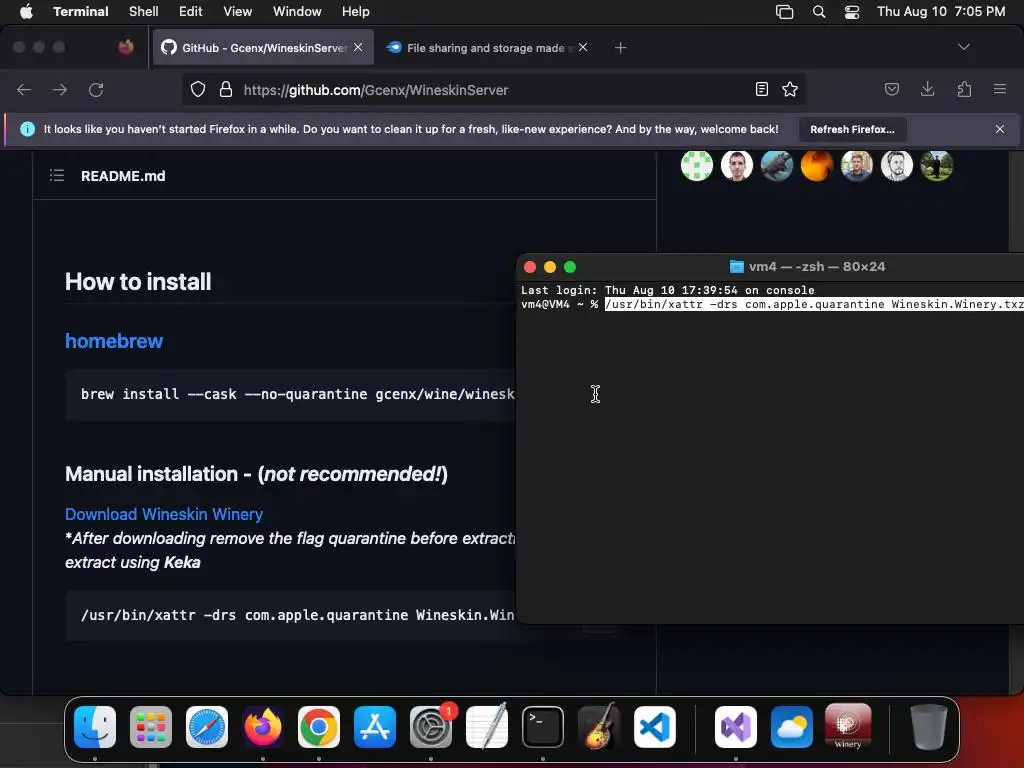Bookmark this page with the star icon

click(x=790, y=89)
